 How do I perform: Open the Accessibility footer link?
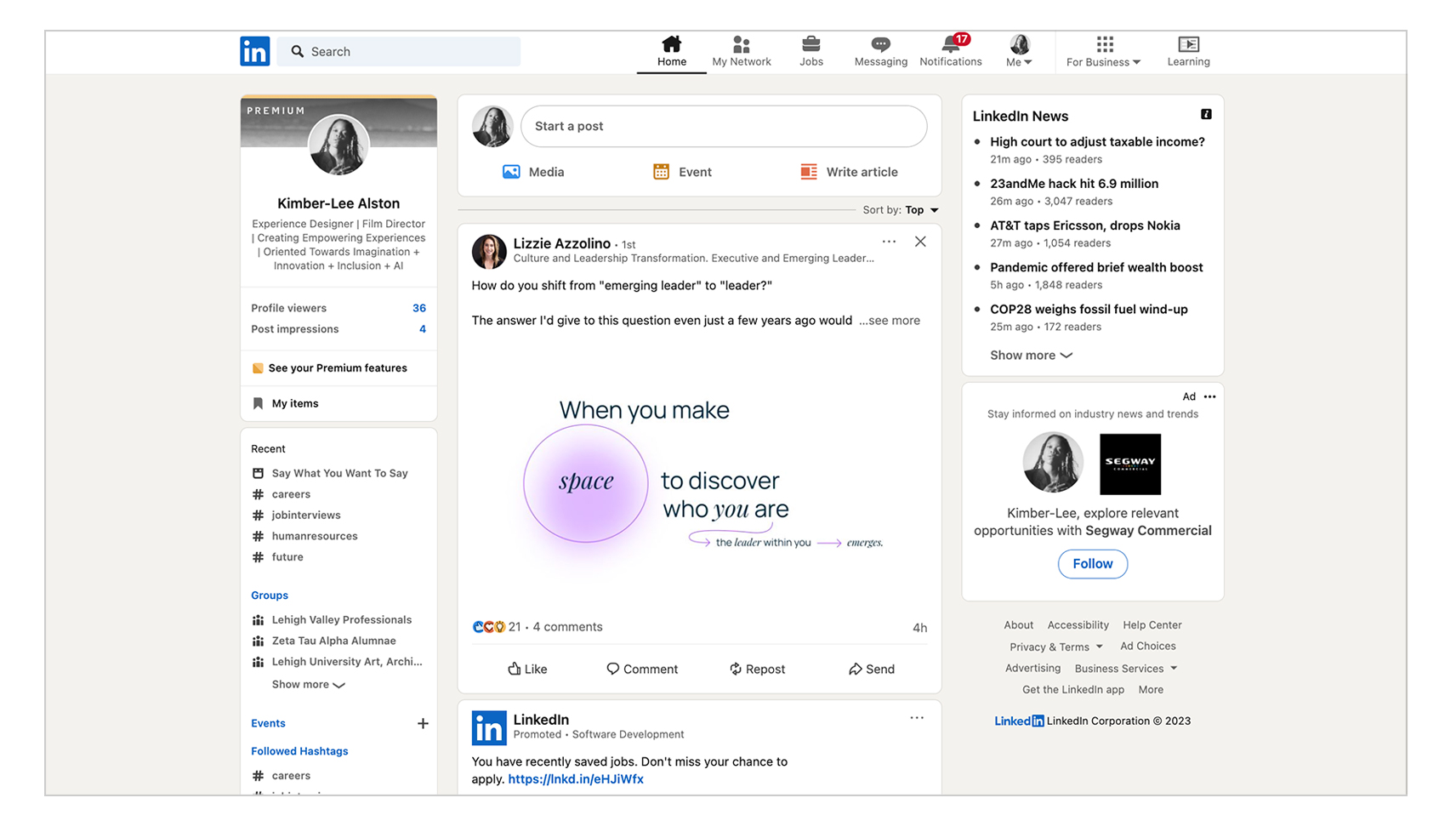coord(1078,625)
